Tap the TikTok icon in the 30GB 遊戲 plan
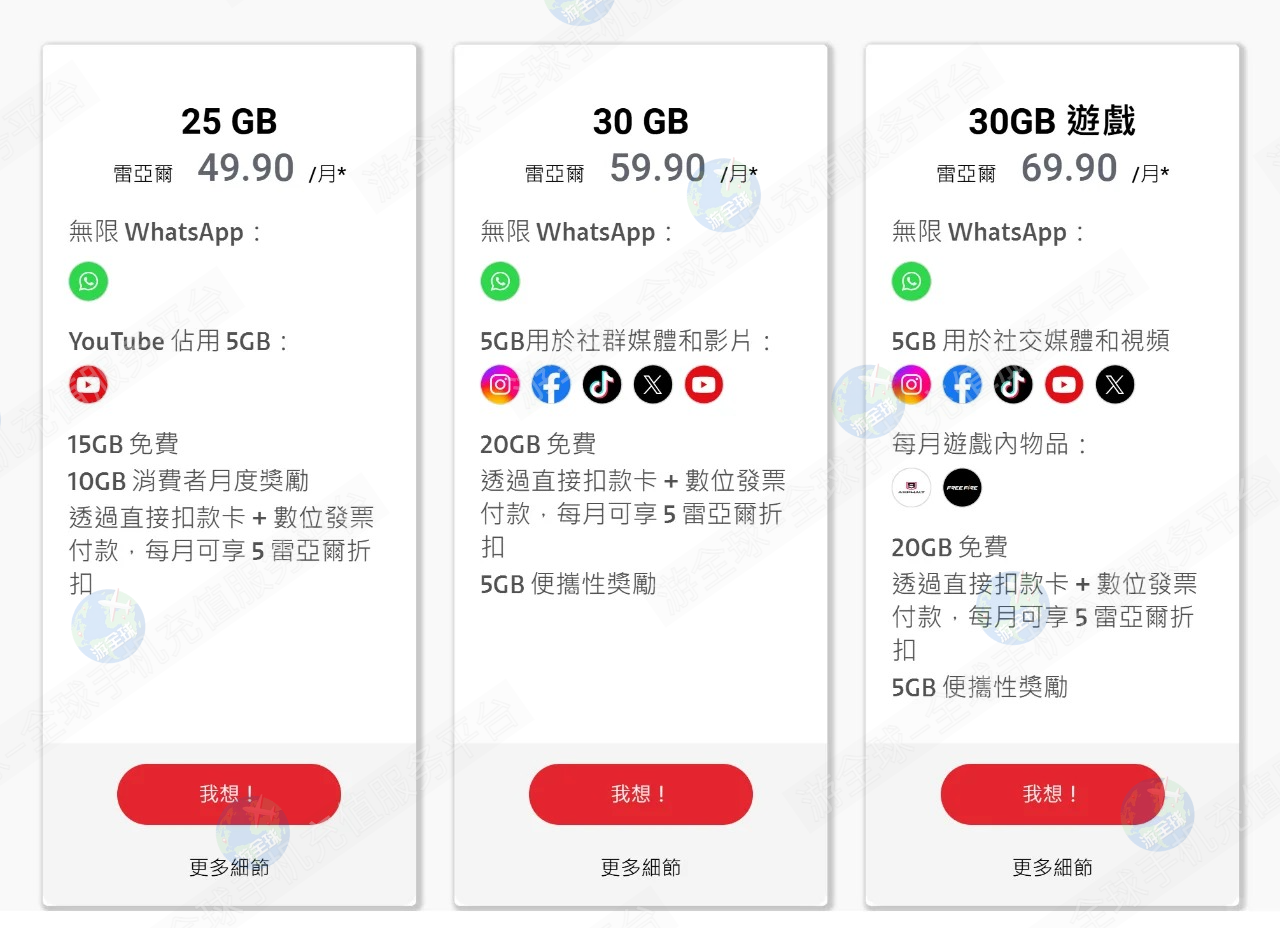The image size is (1280, 928). pos(1013,385)
